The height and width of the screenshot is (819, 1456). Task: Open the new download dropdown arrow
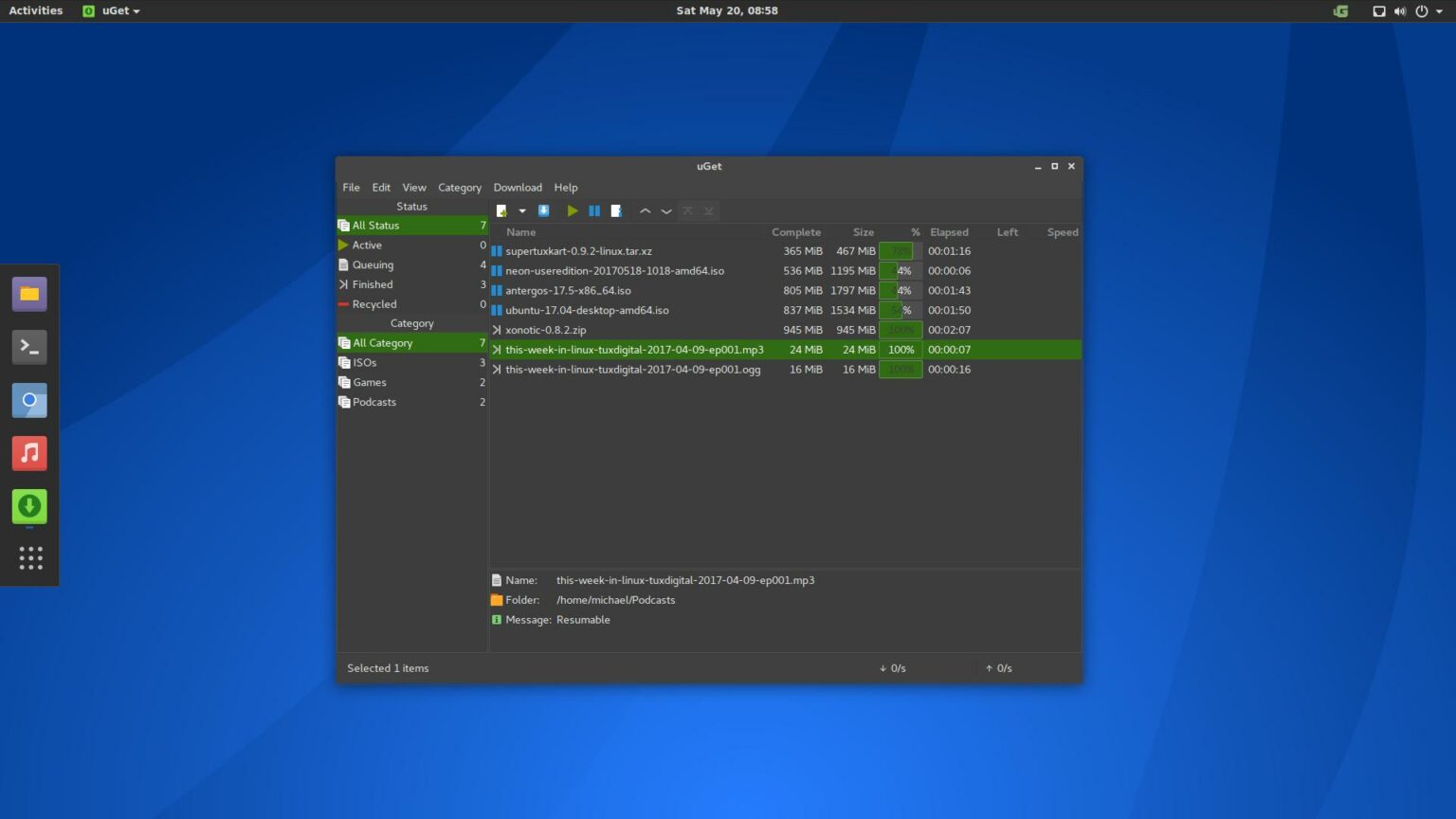coord(522,210)
